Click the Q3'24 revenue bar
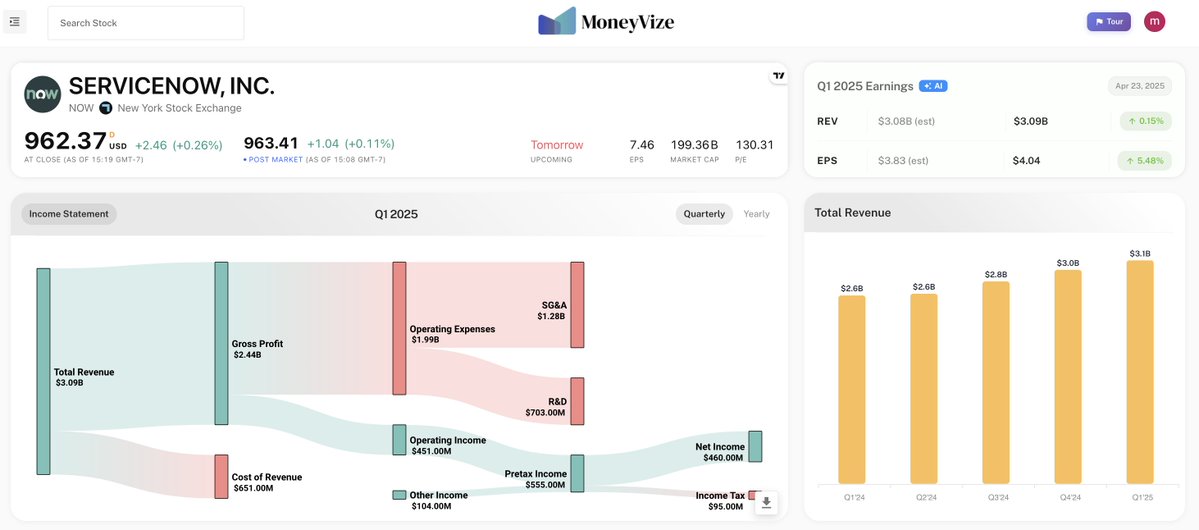This screenshot has height=530, width=1199. point(996,383)
